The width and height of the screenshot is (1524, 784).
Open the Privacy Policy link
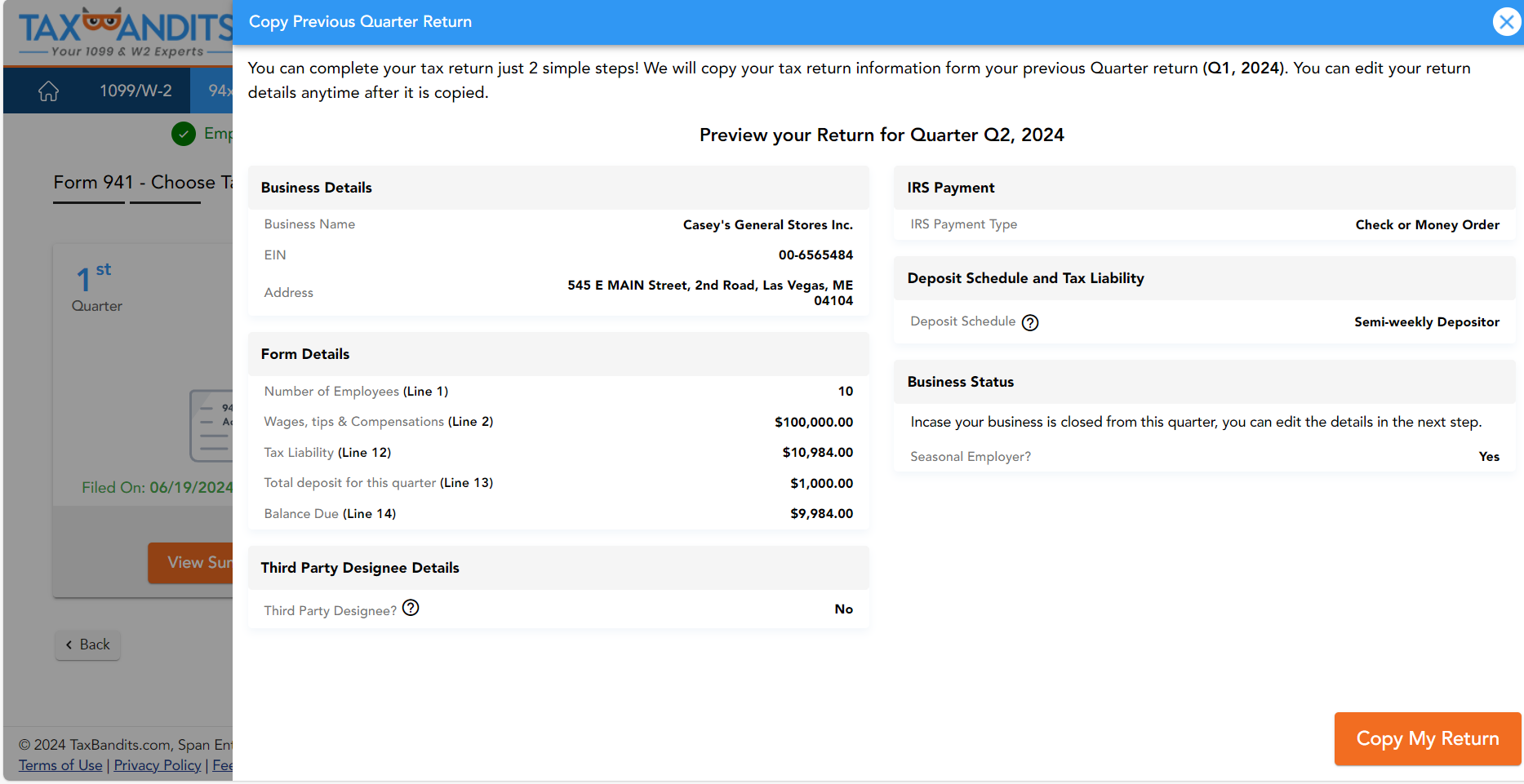click(158, 765)
